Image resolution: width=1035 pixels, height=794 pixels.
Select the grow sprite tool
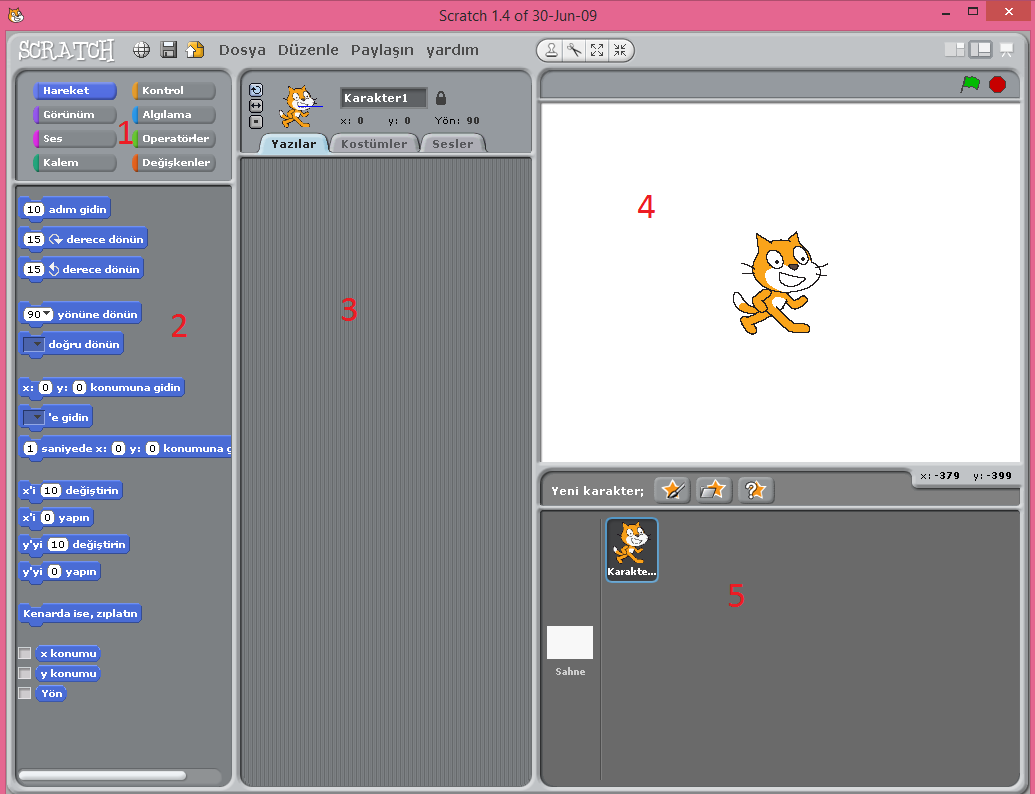(597, 50)
